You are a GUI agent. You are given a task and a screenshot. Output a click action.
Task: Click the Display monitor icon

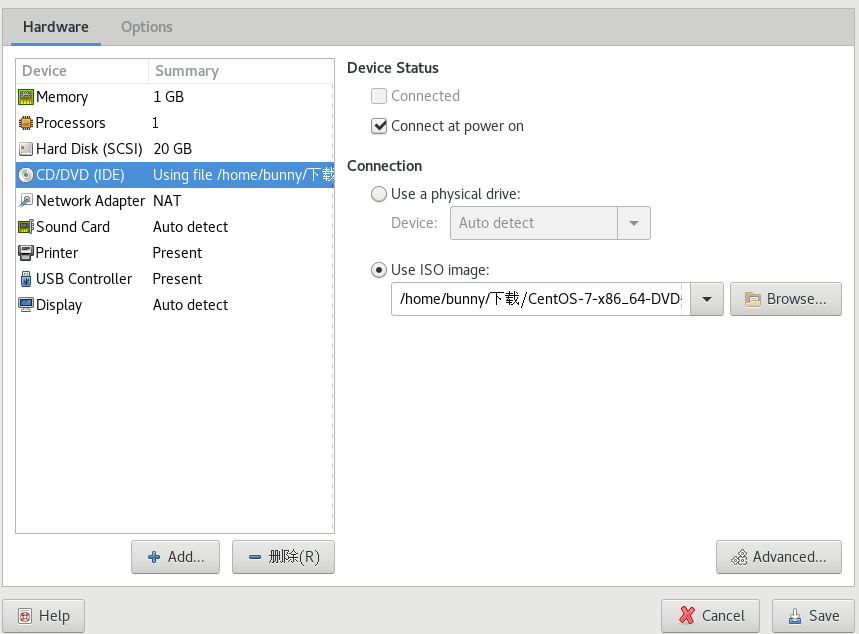(26, 305)
